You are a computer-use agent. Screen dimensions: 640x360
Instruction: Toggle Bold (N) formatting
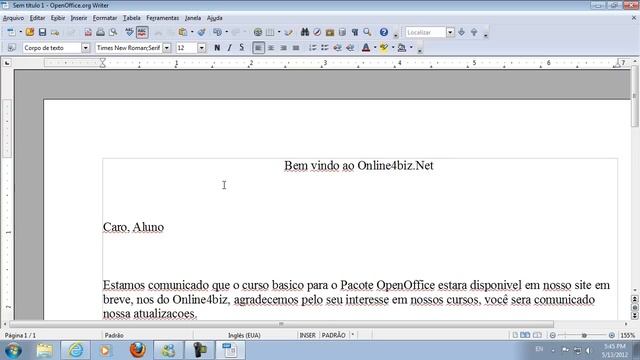coord(217,48)
